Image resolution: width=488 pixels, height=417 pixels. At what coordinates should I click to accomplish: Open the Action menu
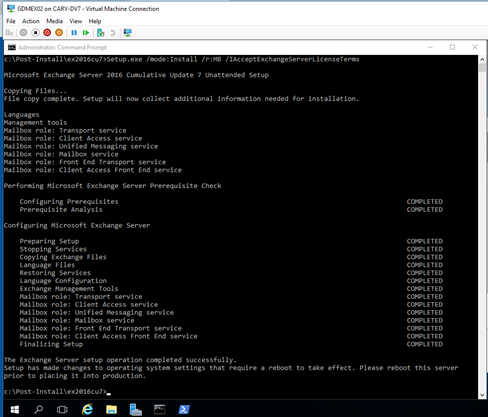(31, 21)
